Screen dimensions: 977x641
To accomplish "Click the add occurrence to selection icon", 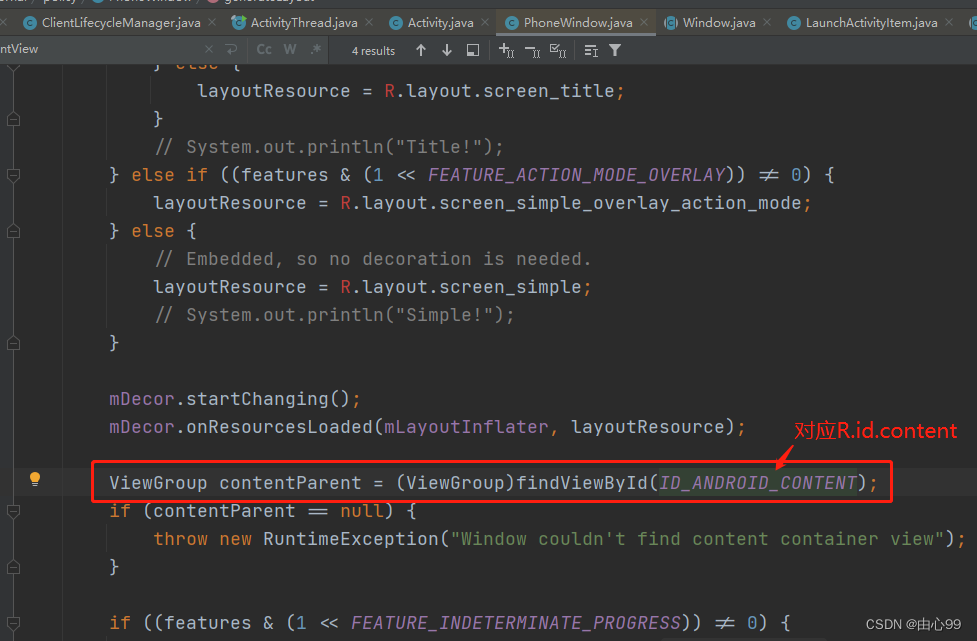I will click(x=506, y=49).
